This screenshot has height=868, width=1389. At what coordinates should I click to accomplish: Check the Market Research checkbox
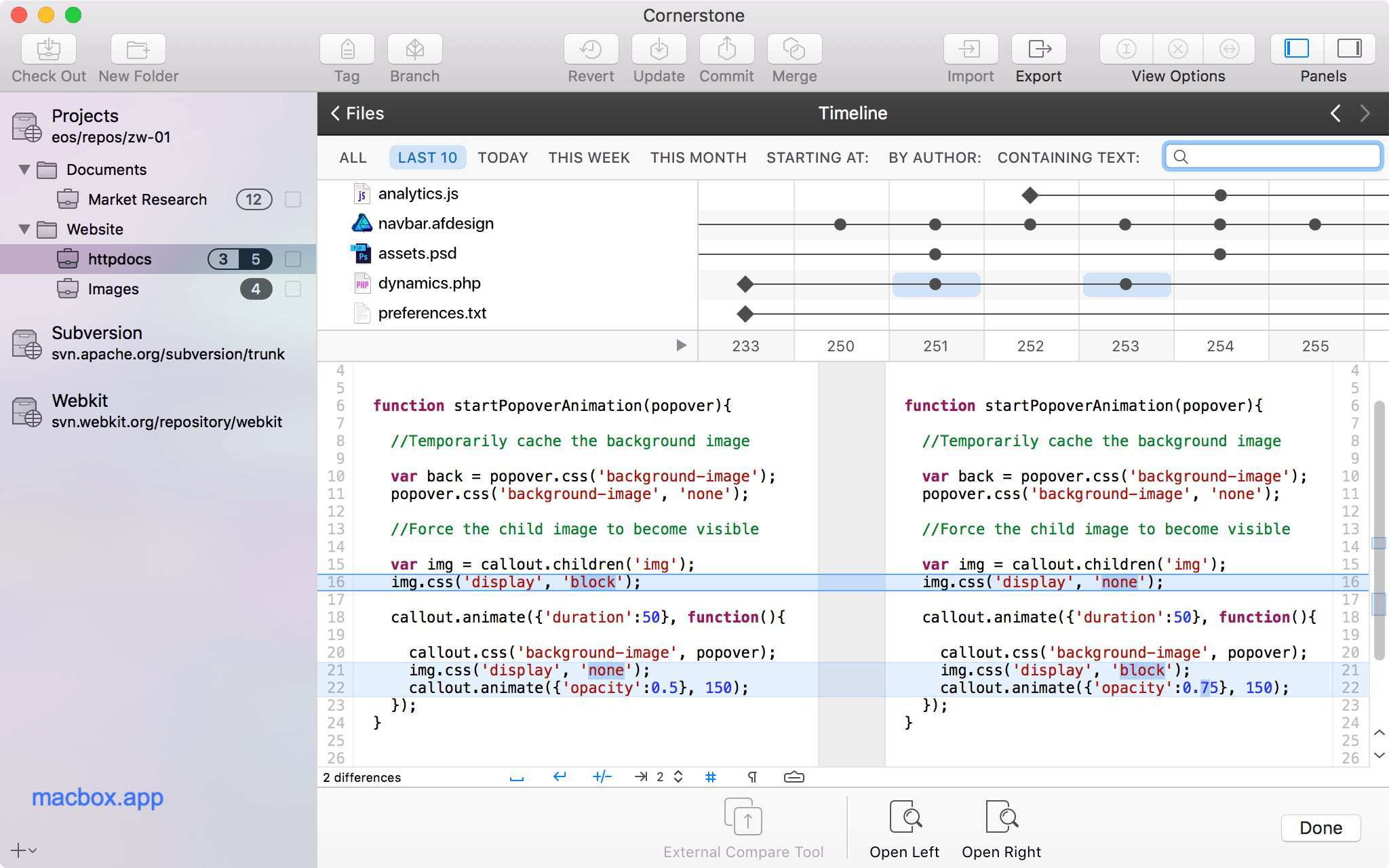293,199
